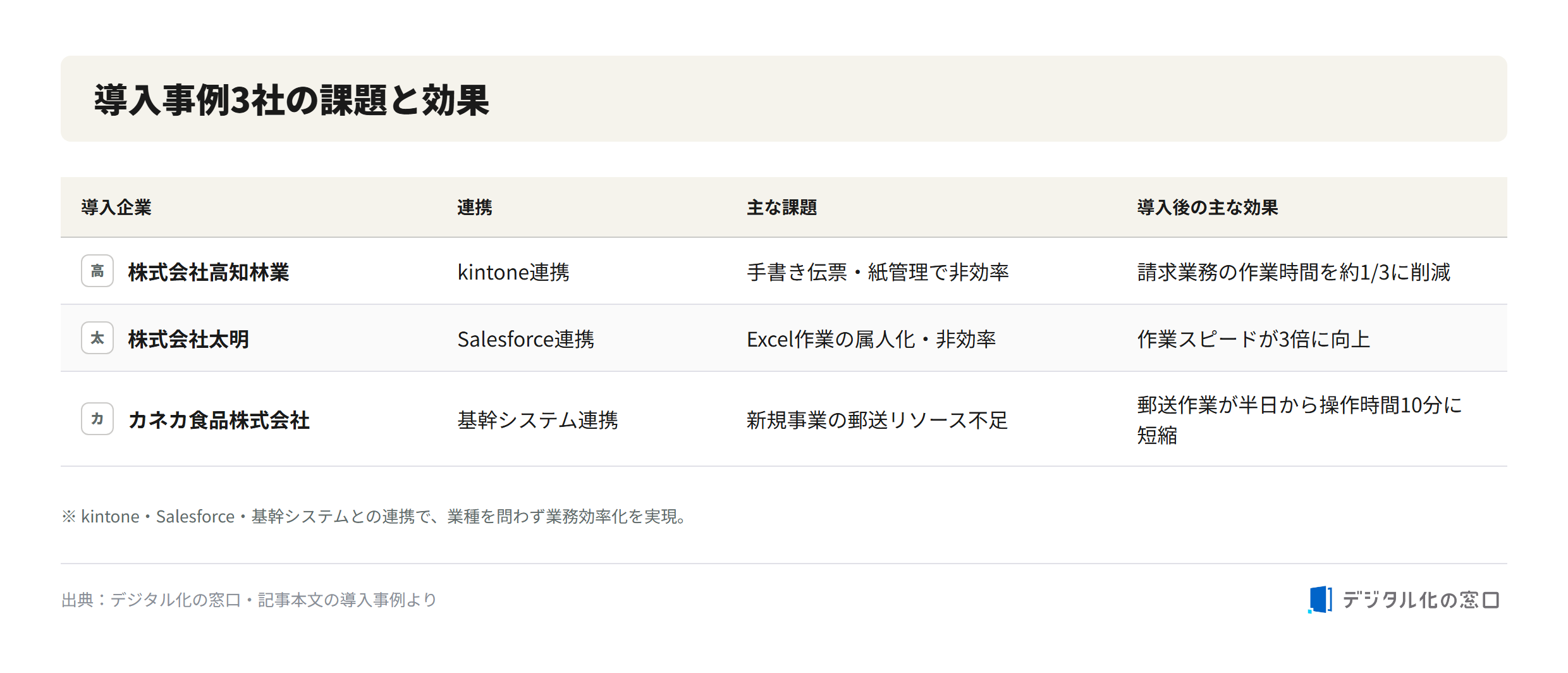
Task: Click the footnote starting with ※ kintone・Salesforce
Action: (374, 516)
